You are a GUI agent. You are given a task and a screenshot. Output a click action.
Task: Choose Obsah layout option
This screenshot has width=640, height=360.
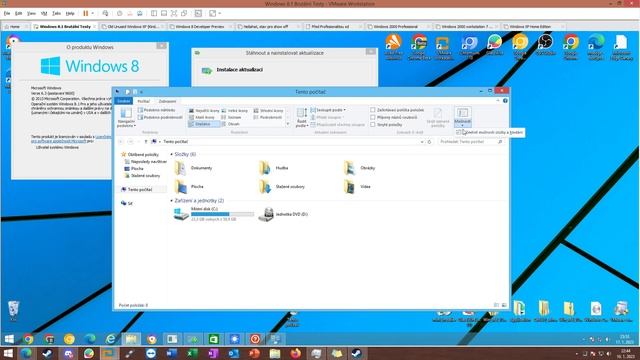coord(231,124)
